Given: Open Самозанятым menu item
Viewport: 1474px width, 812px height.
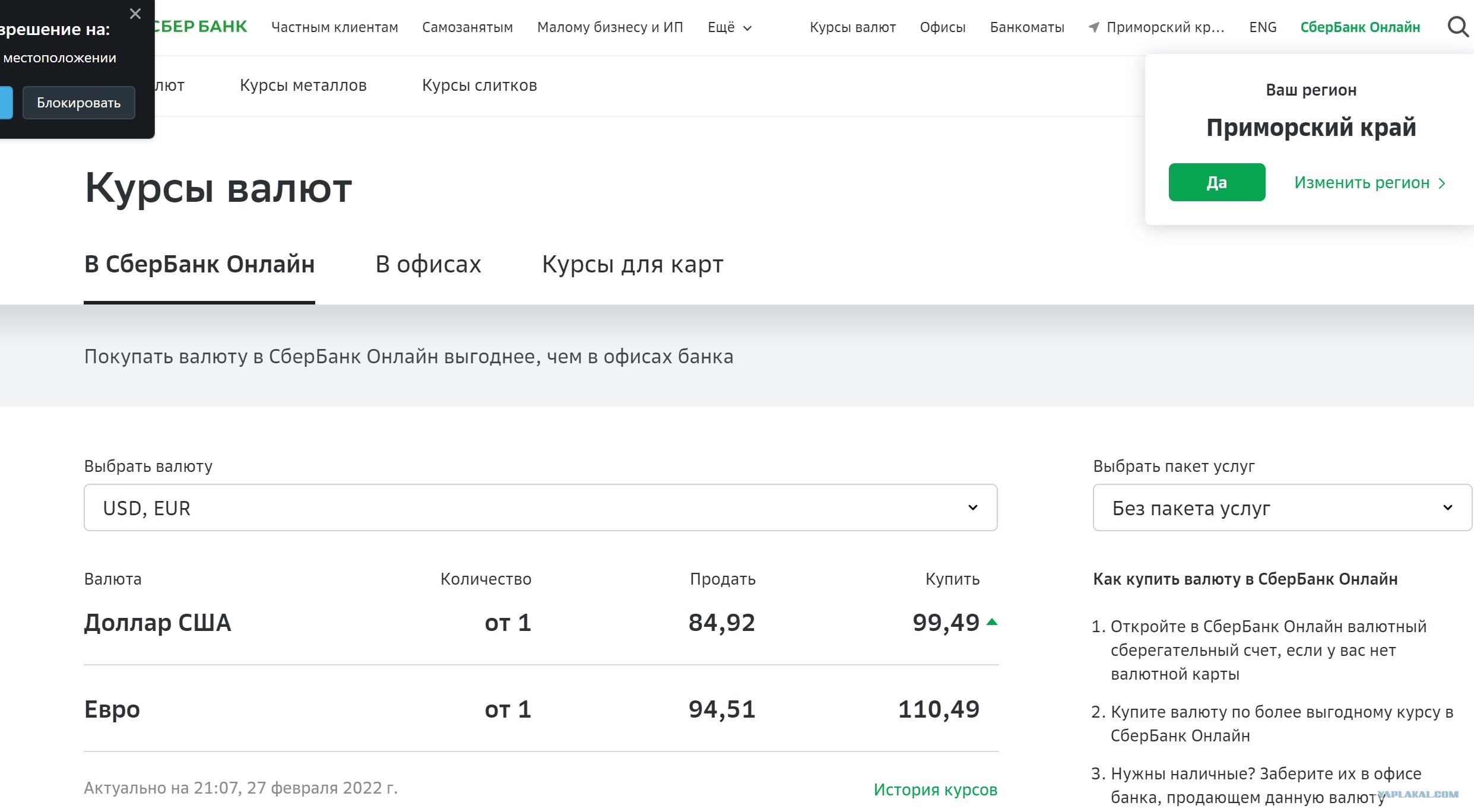Looking at the screenshot, I should tap(468, 27).
